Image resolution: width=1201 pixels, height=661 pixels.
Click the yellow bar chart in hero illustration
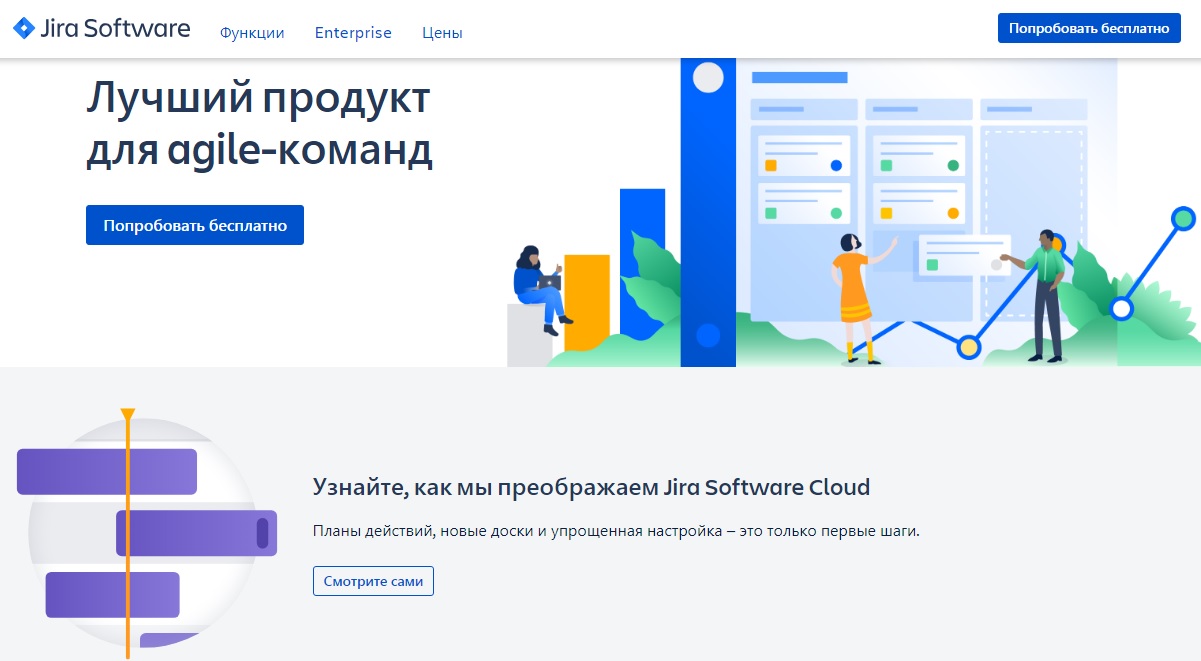[588, 300]
